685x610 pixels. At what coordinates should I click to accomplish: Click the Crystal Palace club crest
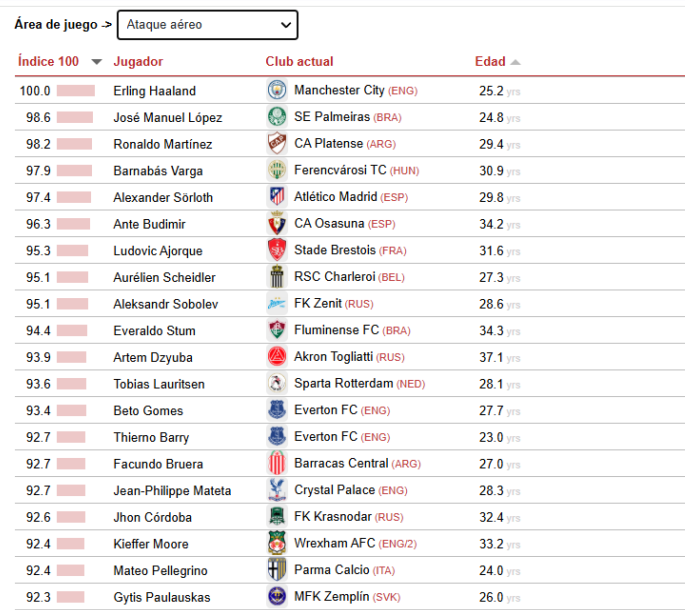click(x=276, y=490)
